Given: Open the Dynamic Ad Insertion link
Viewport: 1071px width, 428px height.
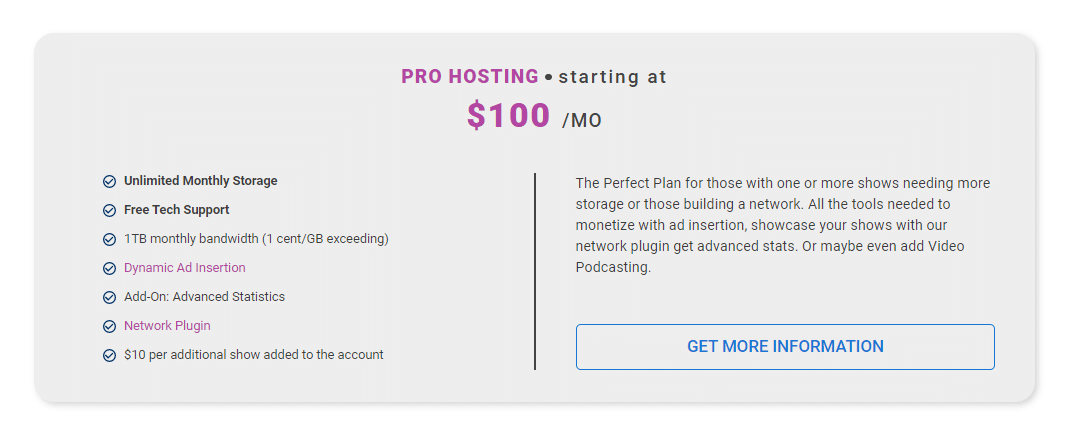Looking at the screenshot, I should tap(184, 268).
